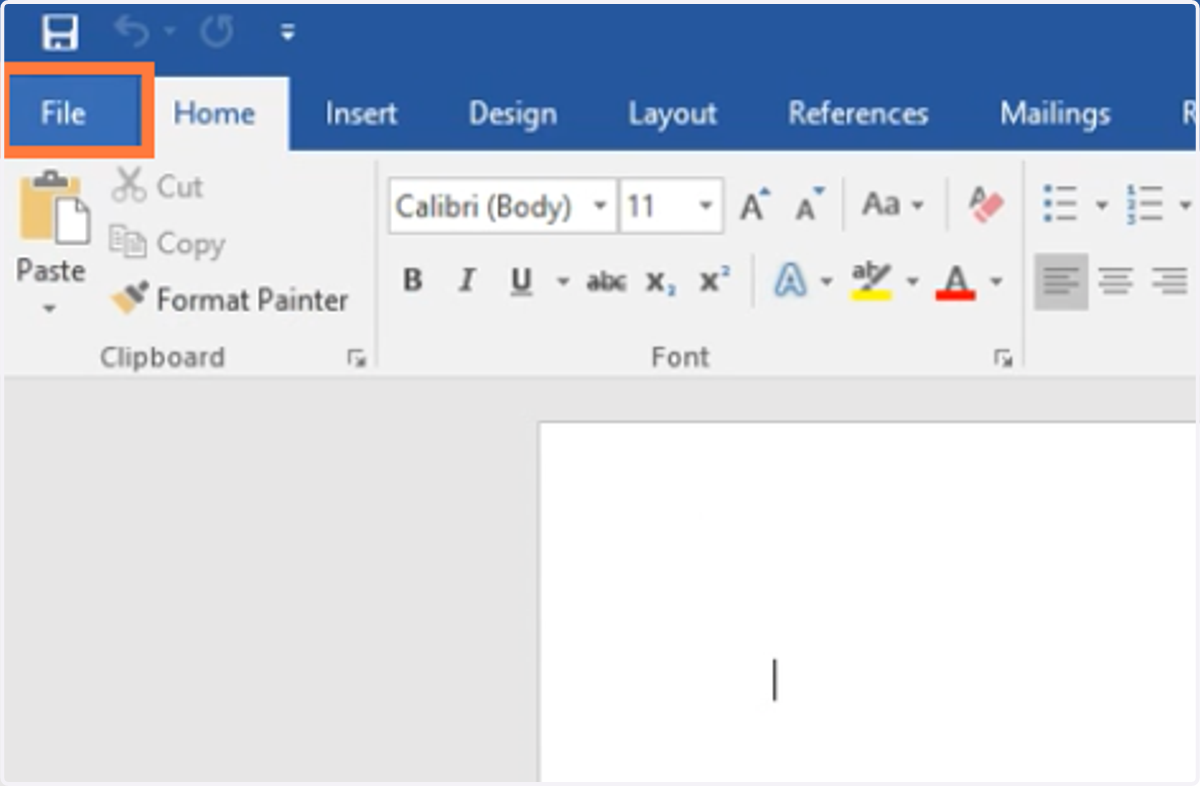Open the Mailings tab

coord(1055,114)
